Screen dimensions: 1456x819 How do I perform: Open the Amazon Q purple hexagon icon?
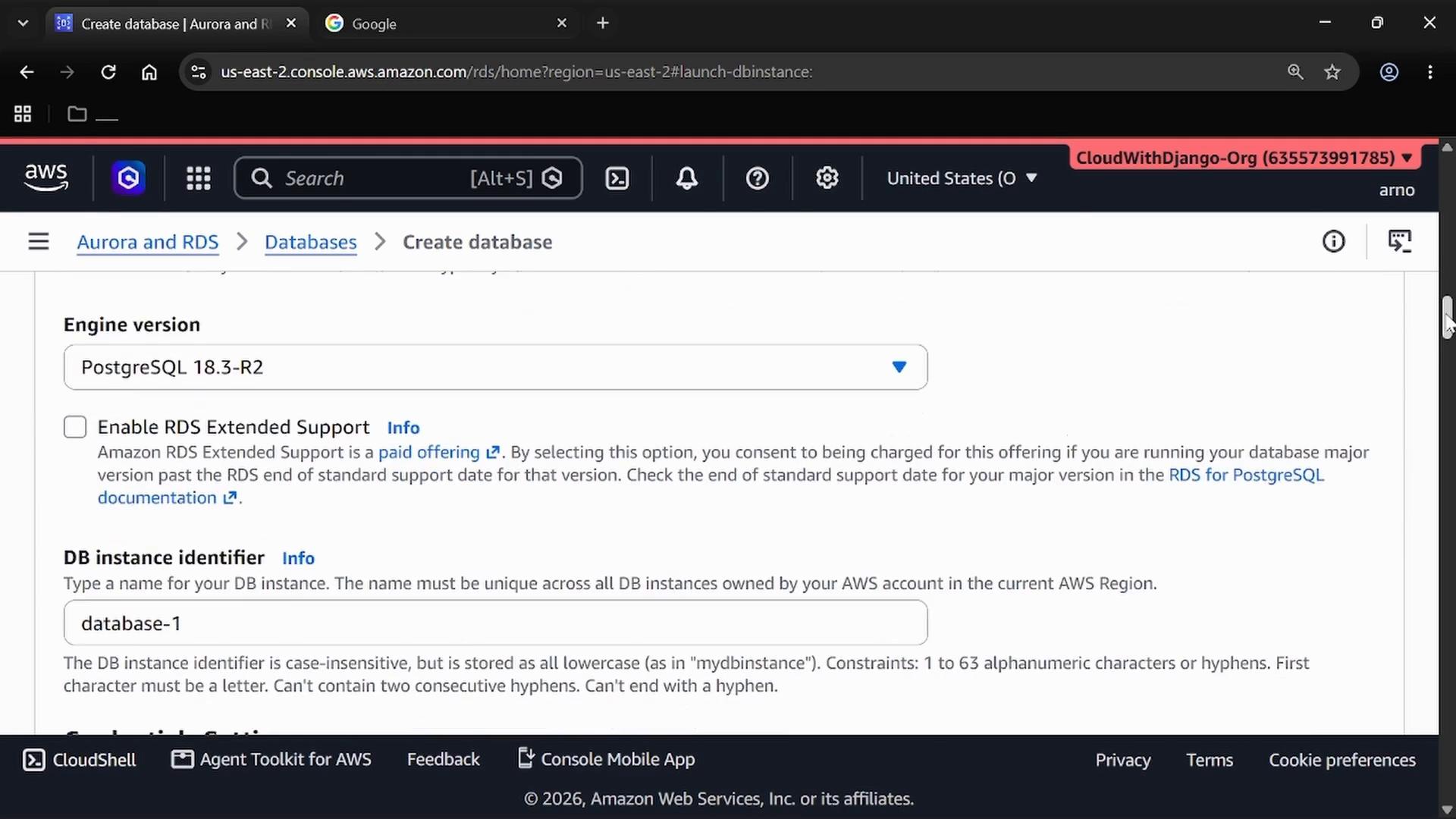(x=128, y=178)
